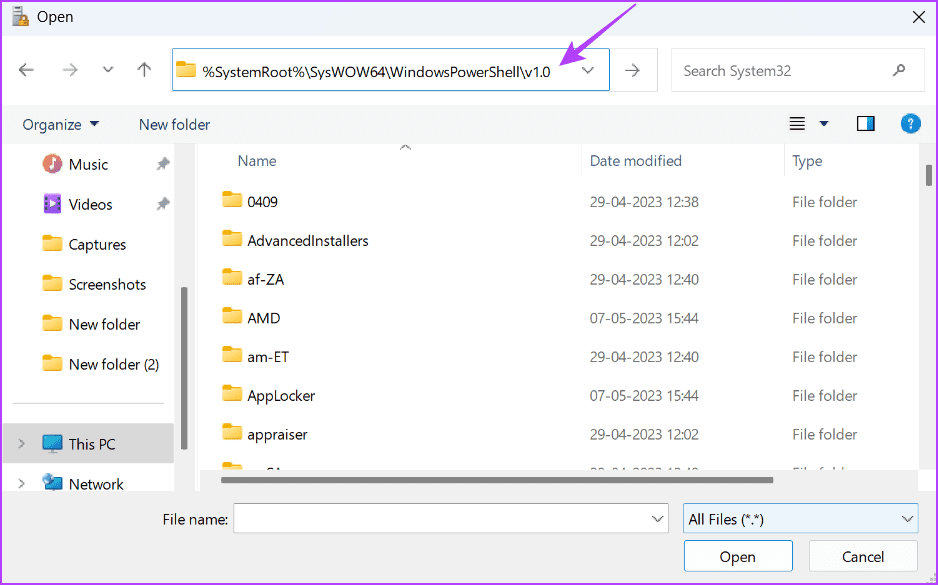Expand address bar history dropdown
Image resolution: width=938 pixels, height=585 pixels.
tap(588, 71)
